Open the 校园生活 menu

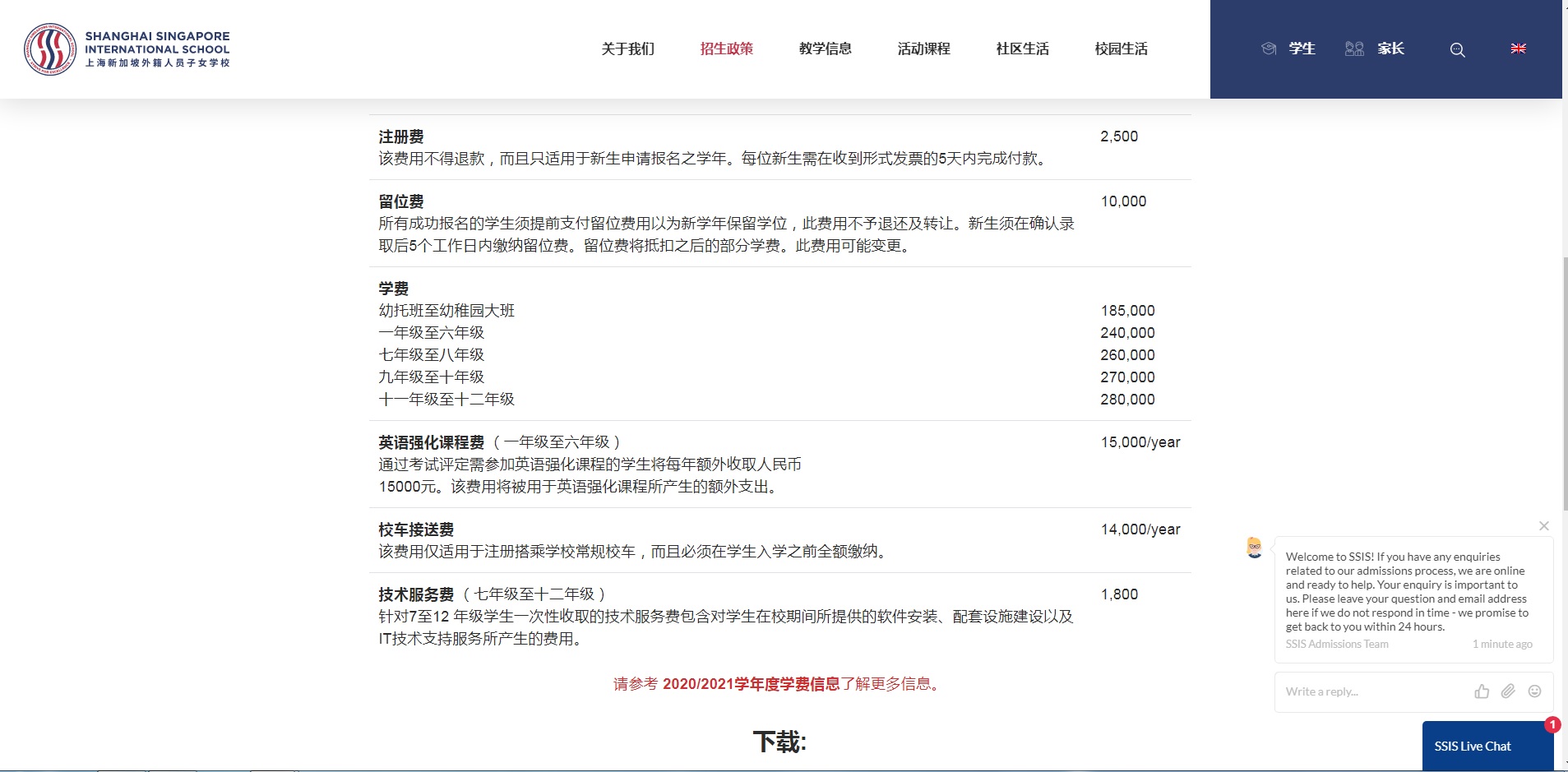click(x=1121, y=49)
